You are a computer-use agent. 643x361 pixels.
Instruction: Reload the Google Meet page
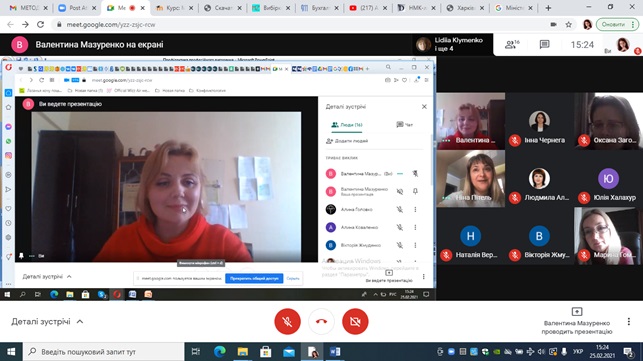(x=40, y=25)
